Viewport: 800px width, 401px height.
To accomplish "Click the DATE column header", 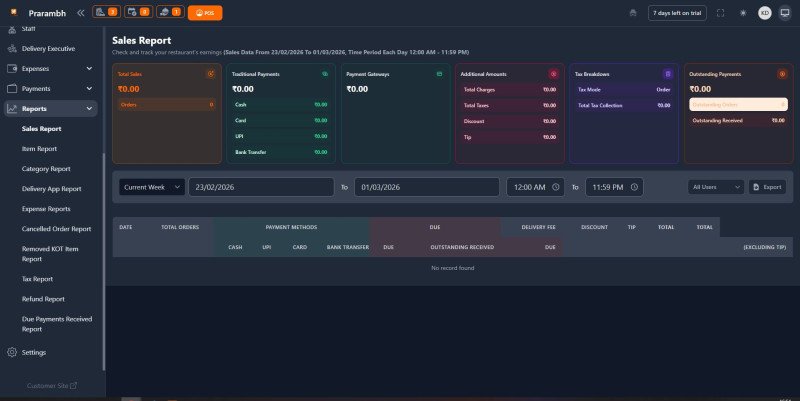I will point(126,227).
